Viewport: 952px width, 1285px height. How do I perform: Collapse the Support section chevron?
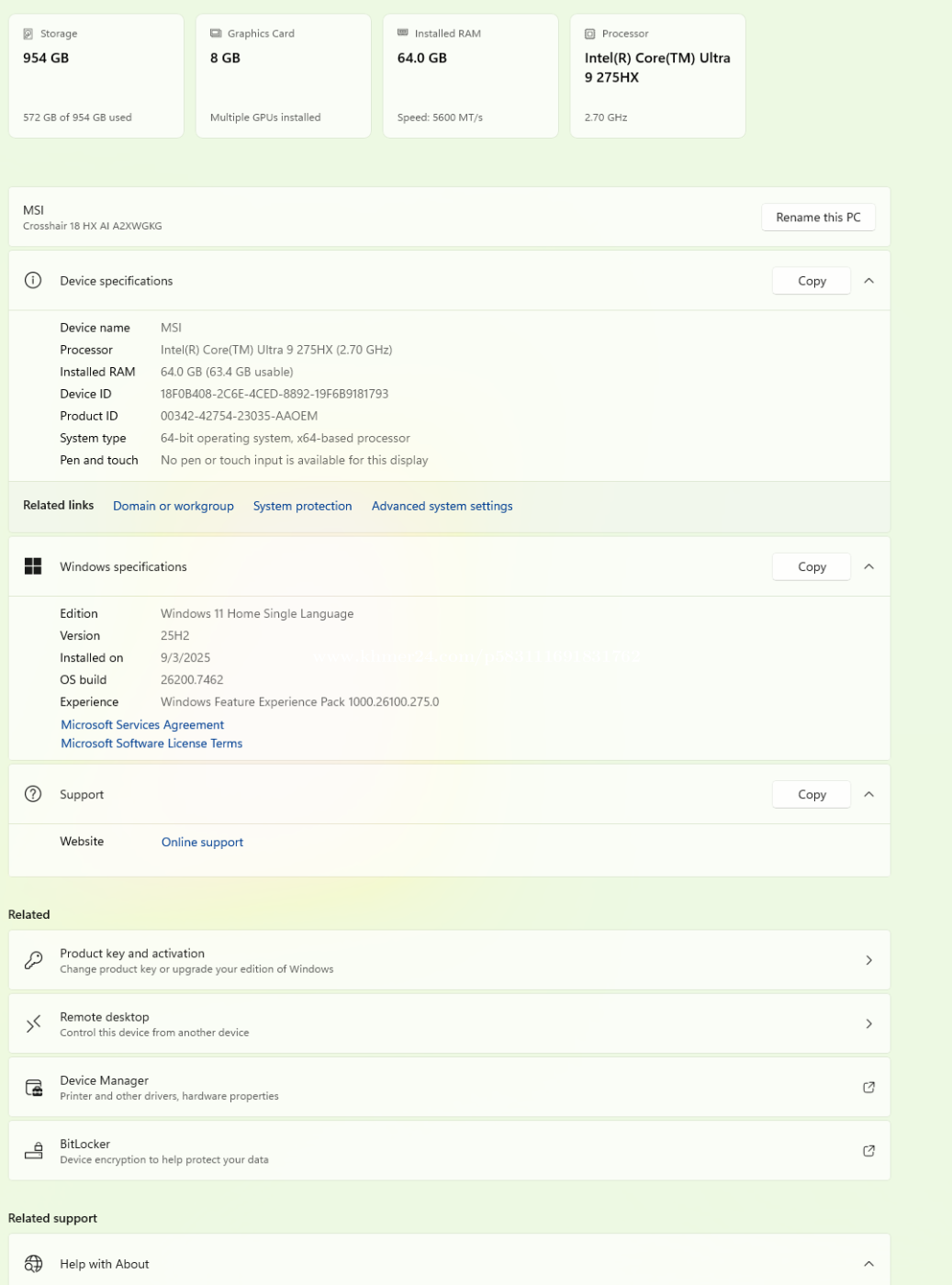coord(868,794)
